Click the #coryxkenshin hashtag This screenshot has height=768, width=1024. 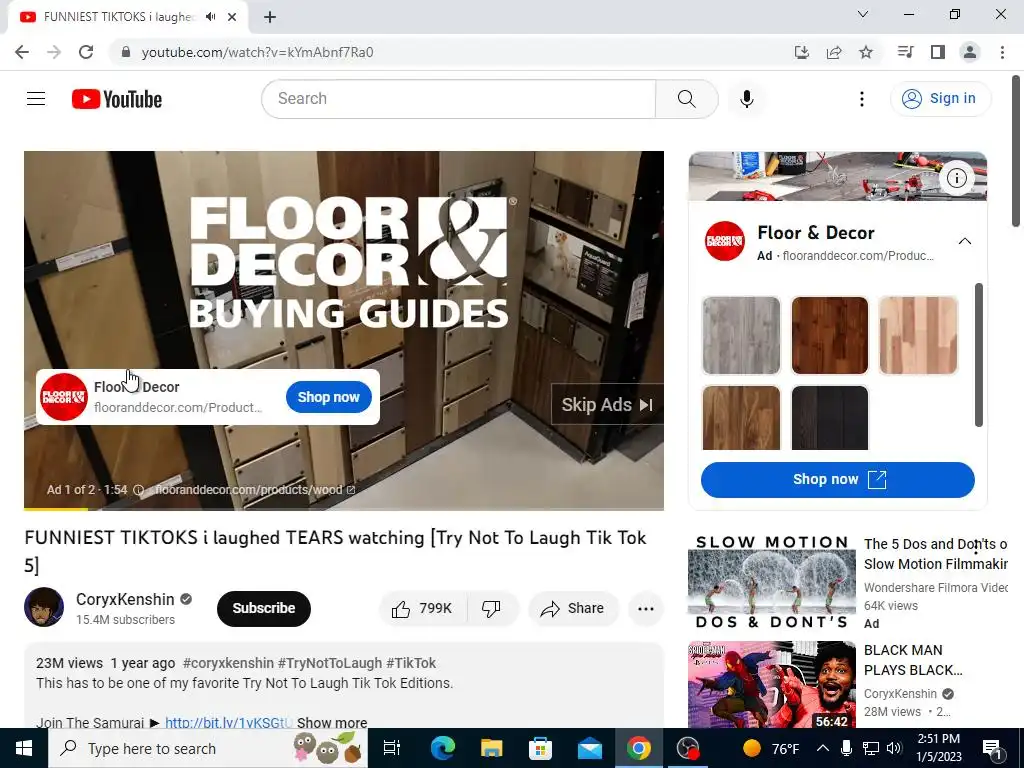(228, 663)
